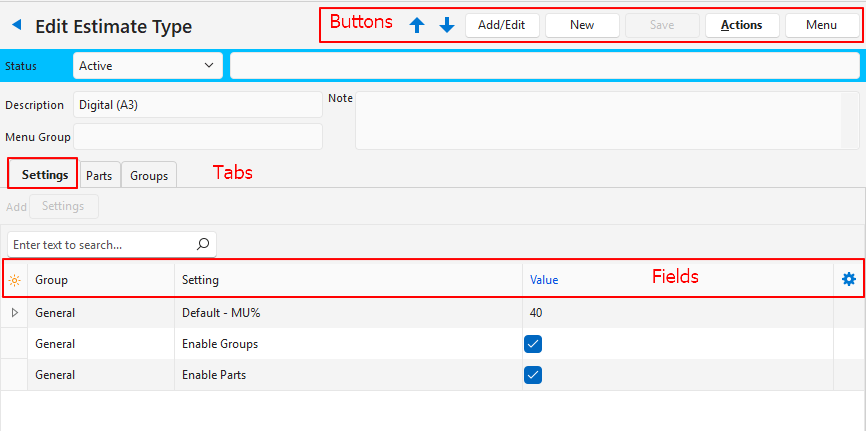Image resolution: width=866 pixels, height=431 pixels.
Task: Expand the Default - MU% row
Action: pos(14,313)
